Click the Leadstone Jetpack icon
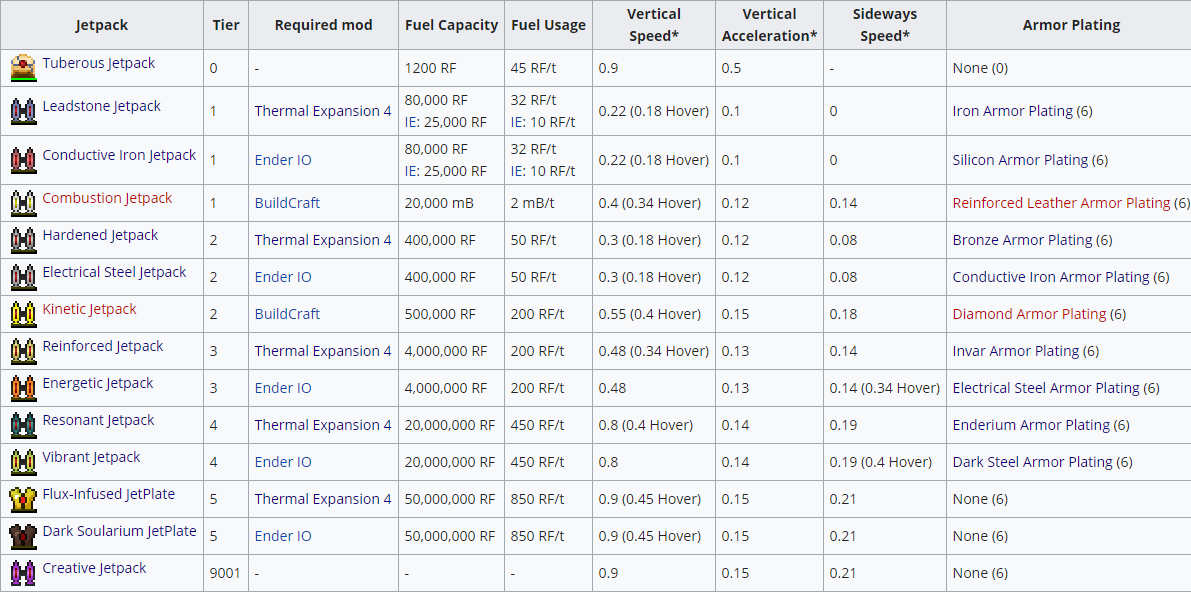This screenshot has width=1191, height=596. point(24,110)
